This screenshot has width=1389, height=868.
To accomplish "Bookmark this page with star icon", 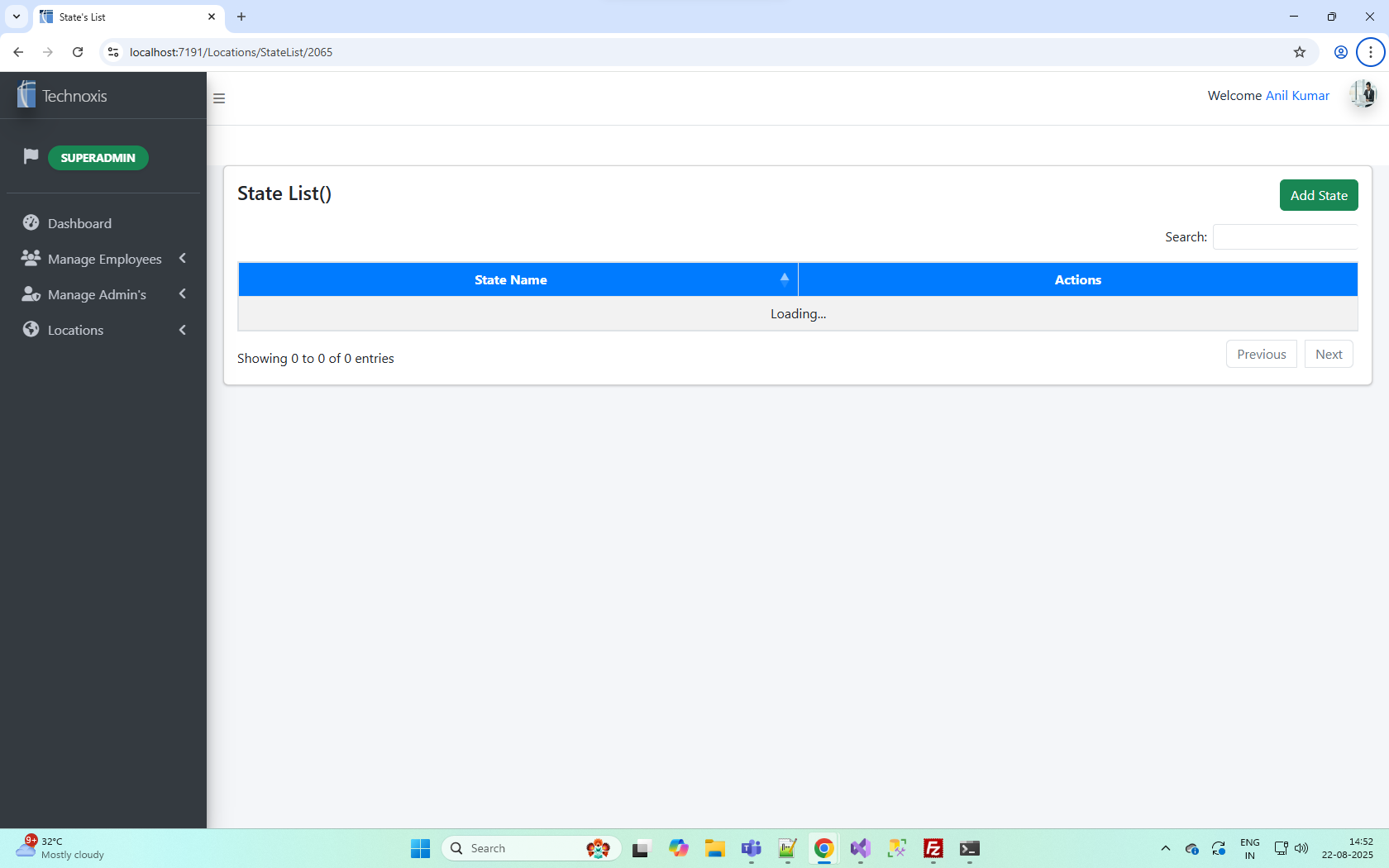I will point(1300,52).
